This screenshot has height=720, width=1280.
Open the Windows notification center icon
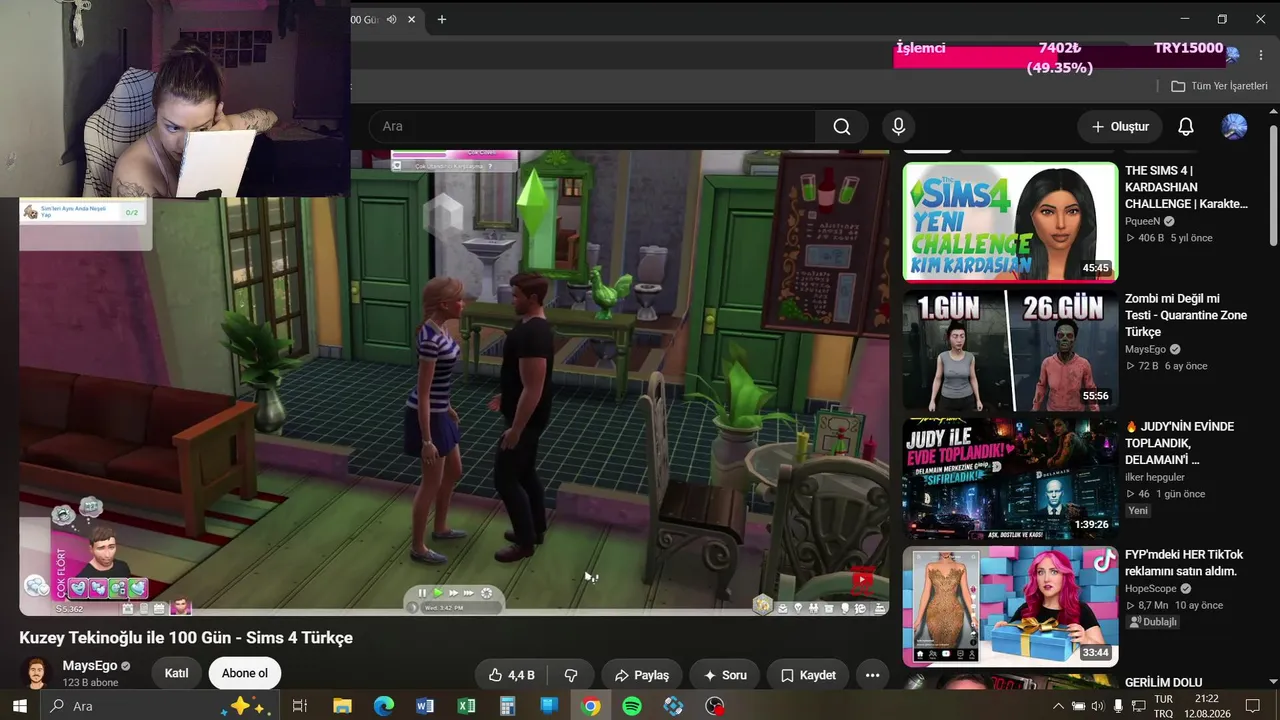(1253, 706)
